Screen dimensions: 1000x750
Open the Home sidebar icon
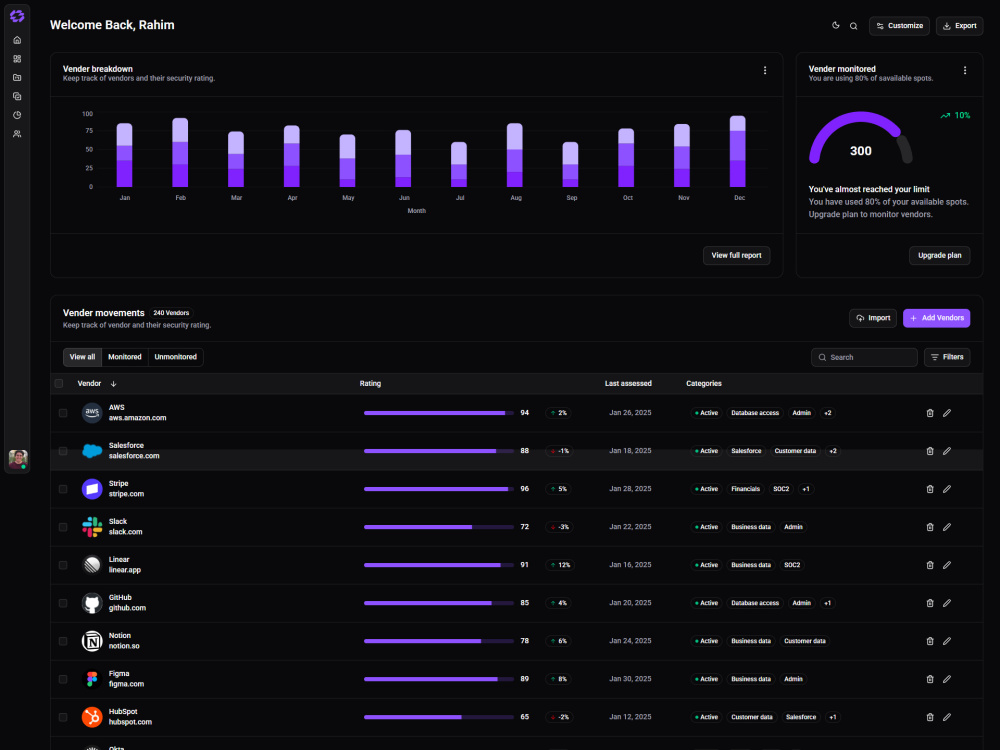click(x=17, y=40)
